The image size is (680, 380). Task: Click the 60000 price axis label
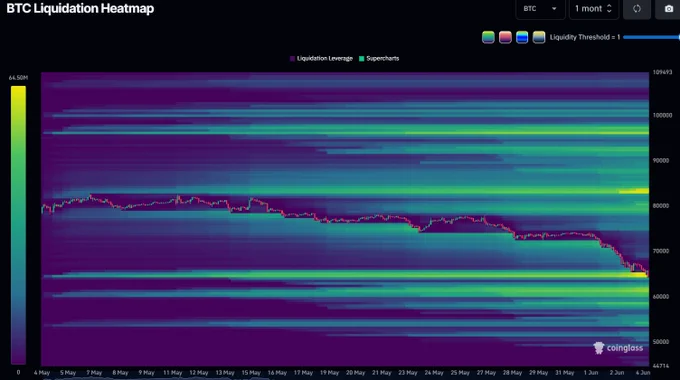pyautogui.click(x=661, y=297)
